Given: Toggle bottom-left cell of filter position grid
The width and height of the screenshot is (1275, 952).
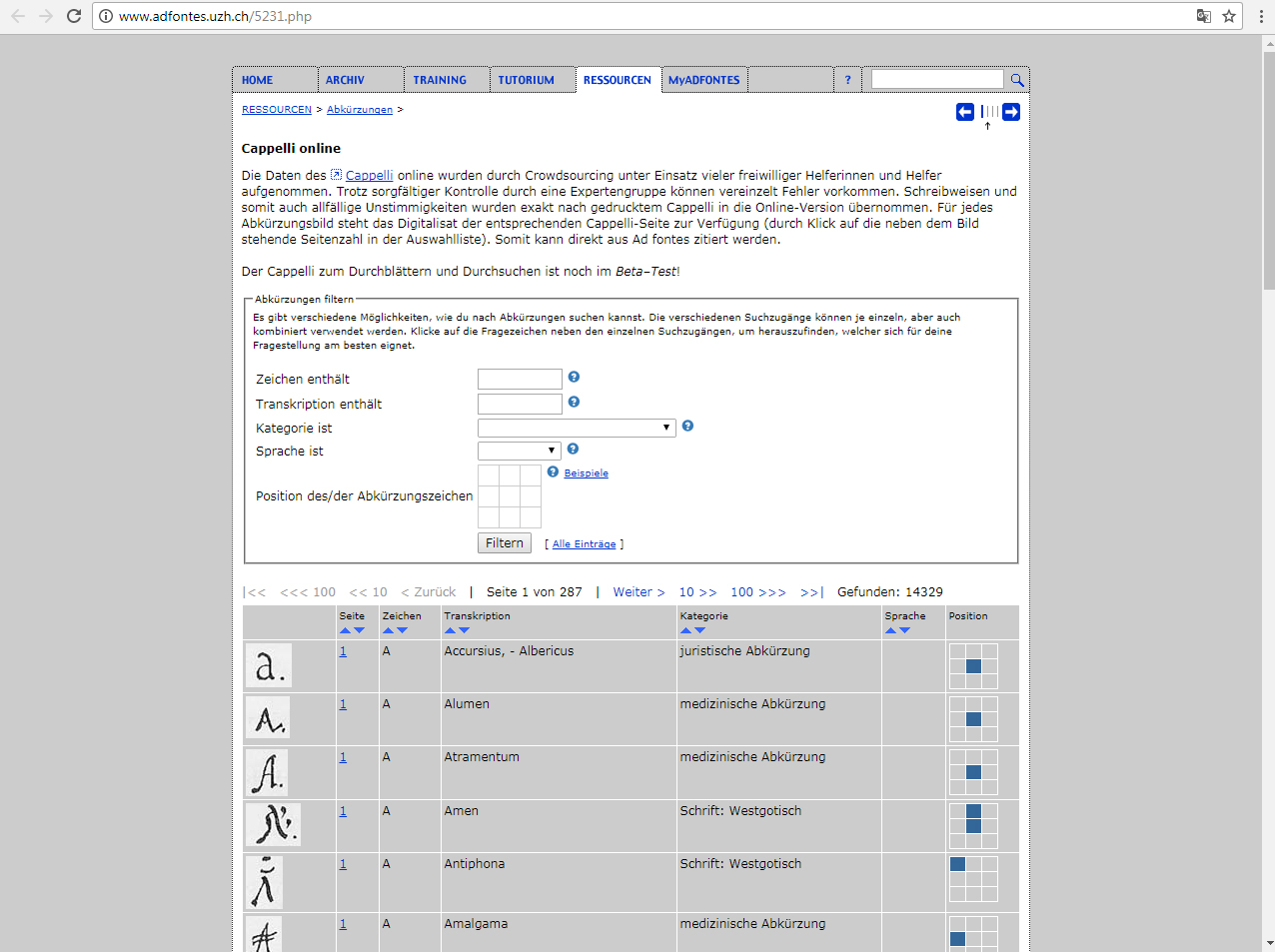Looking at the screenshot, I should tap(489, 517).
